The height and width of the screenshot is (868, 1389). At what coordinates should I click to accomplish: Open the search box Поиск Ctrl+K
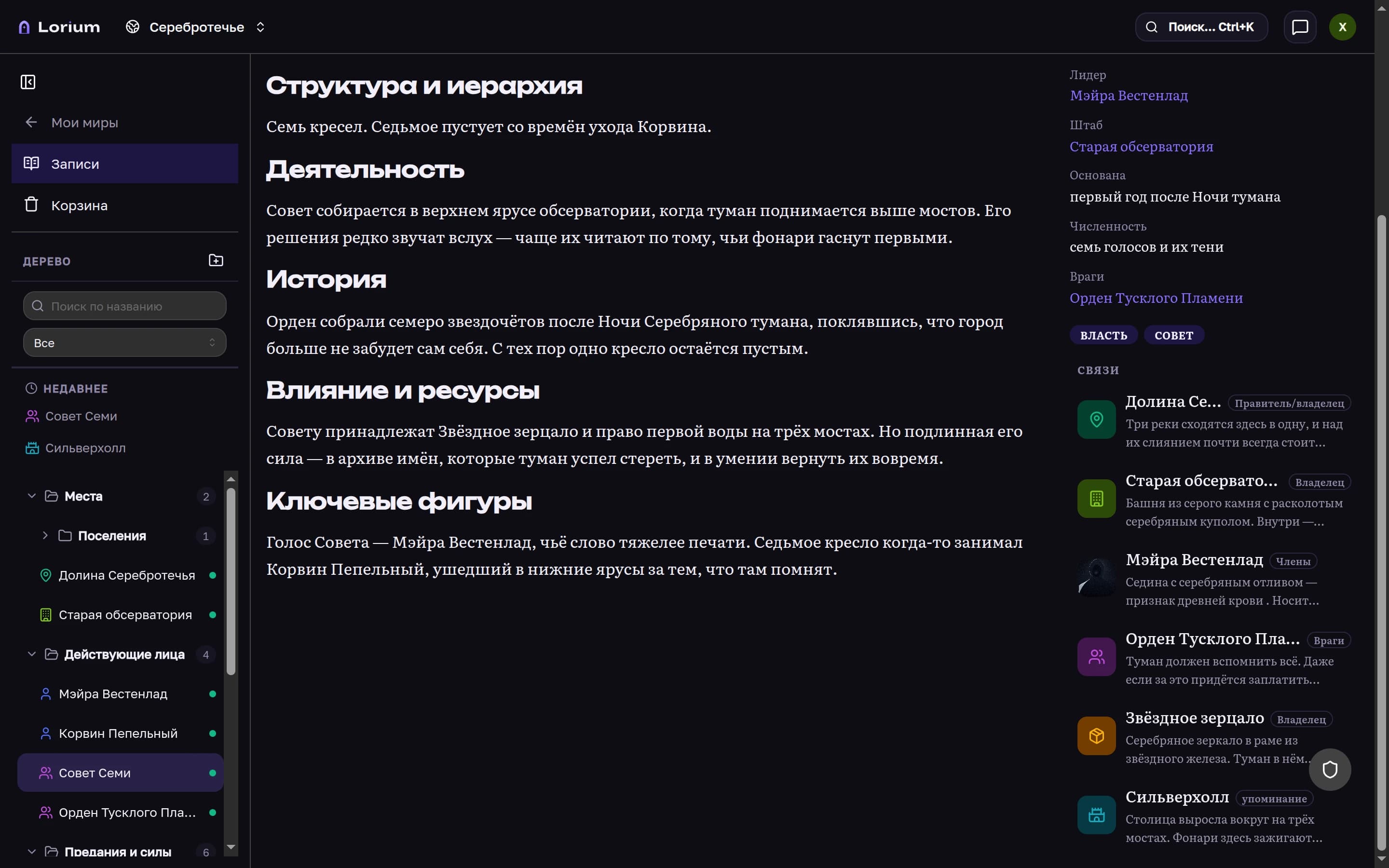(1201, 27)
